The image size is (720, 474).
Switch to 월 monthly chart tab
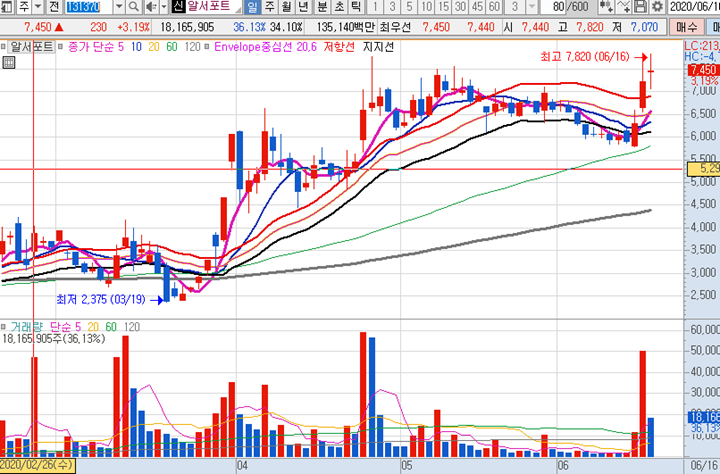coord(287,6)
